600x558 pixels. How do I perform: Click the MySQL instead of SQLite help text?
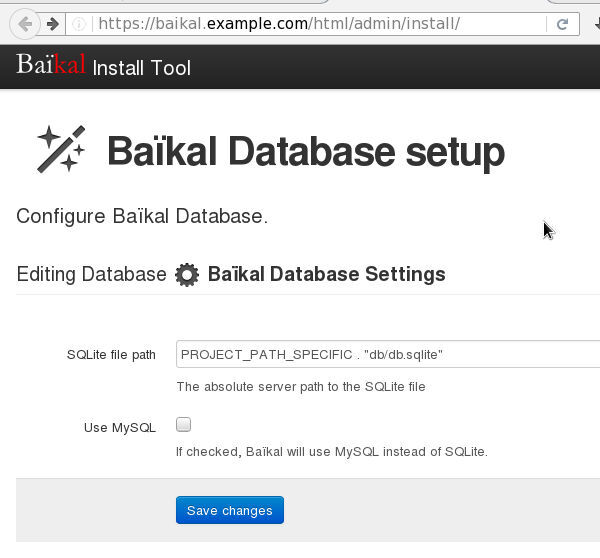point(331,451)
